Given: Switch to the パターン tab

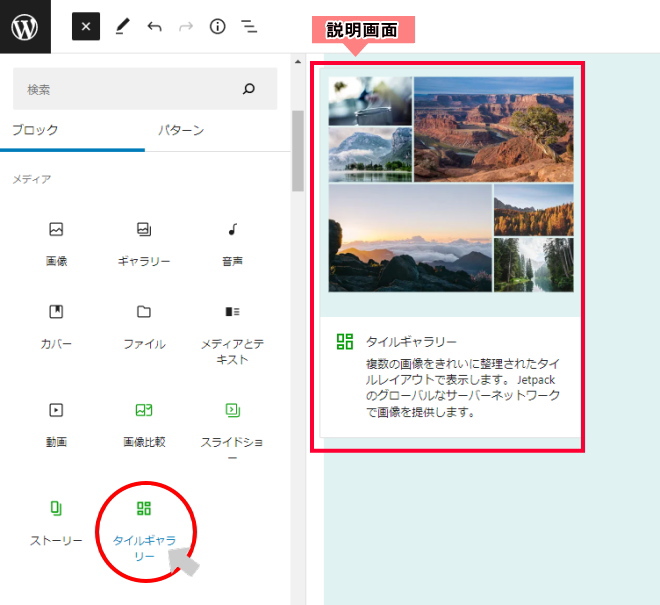Looking at the screenshot, I should (181, 130).
